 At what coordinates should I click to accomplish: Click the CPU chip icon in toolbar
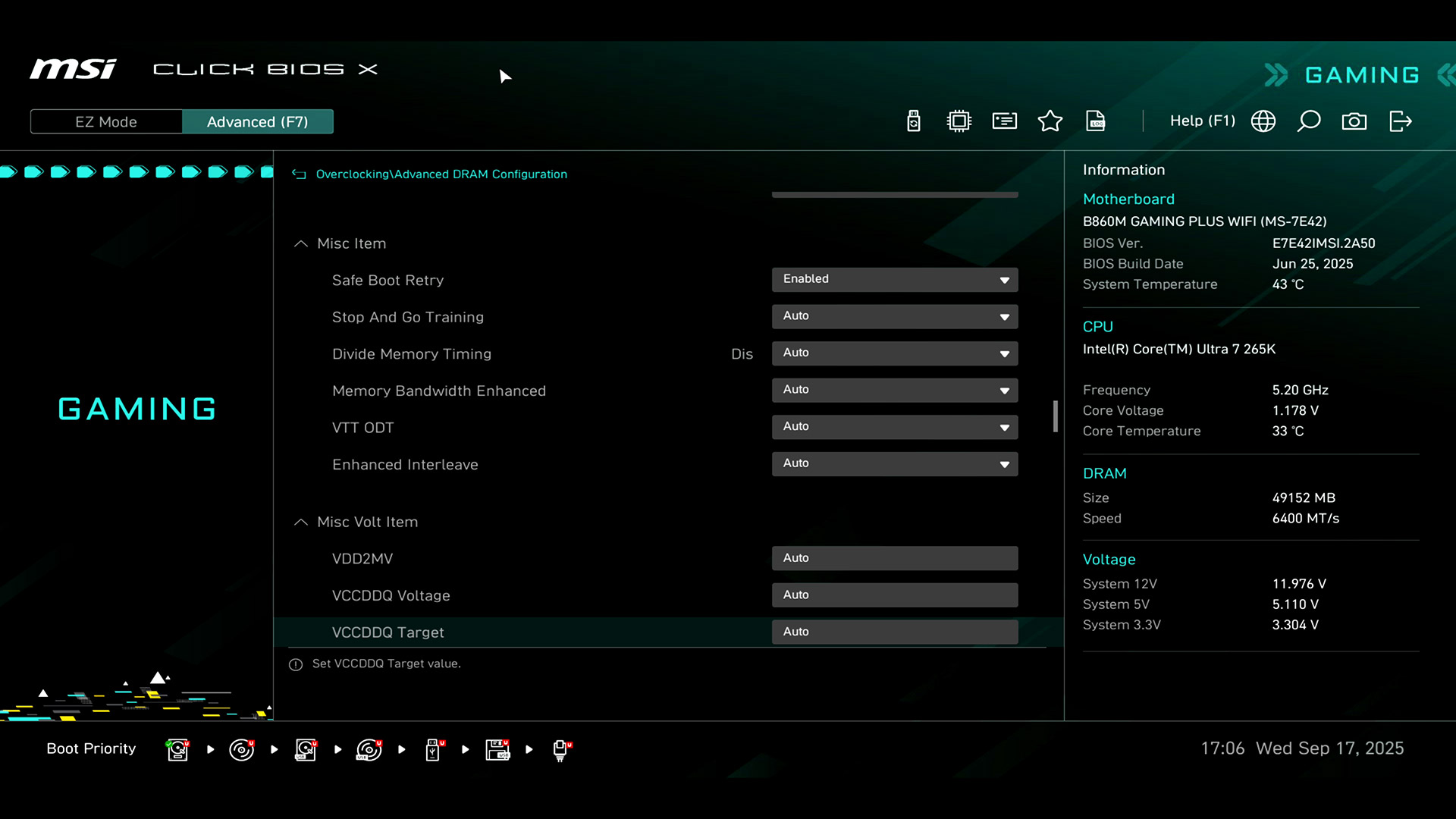pyautogui.click(x=959, y=121)
